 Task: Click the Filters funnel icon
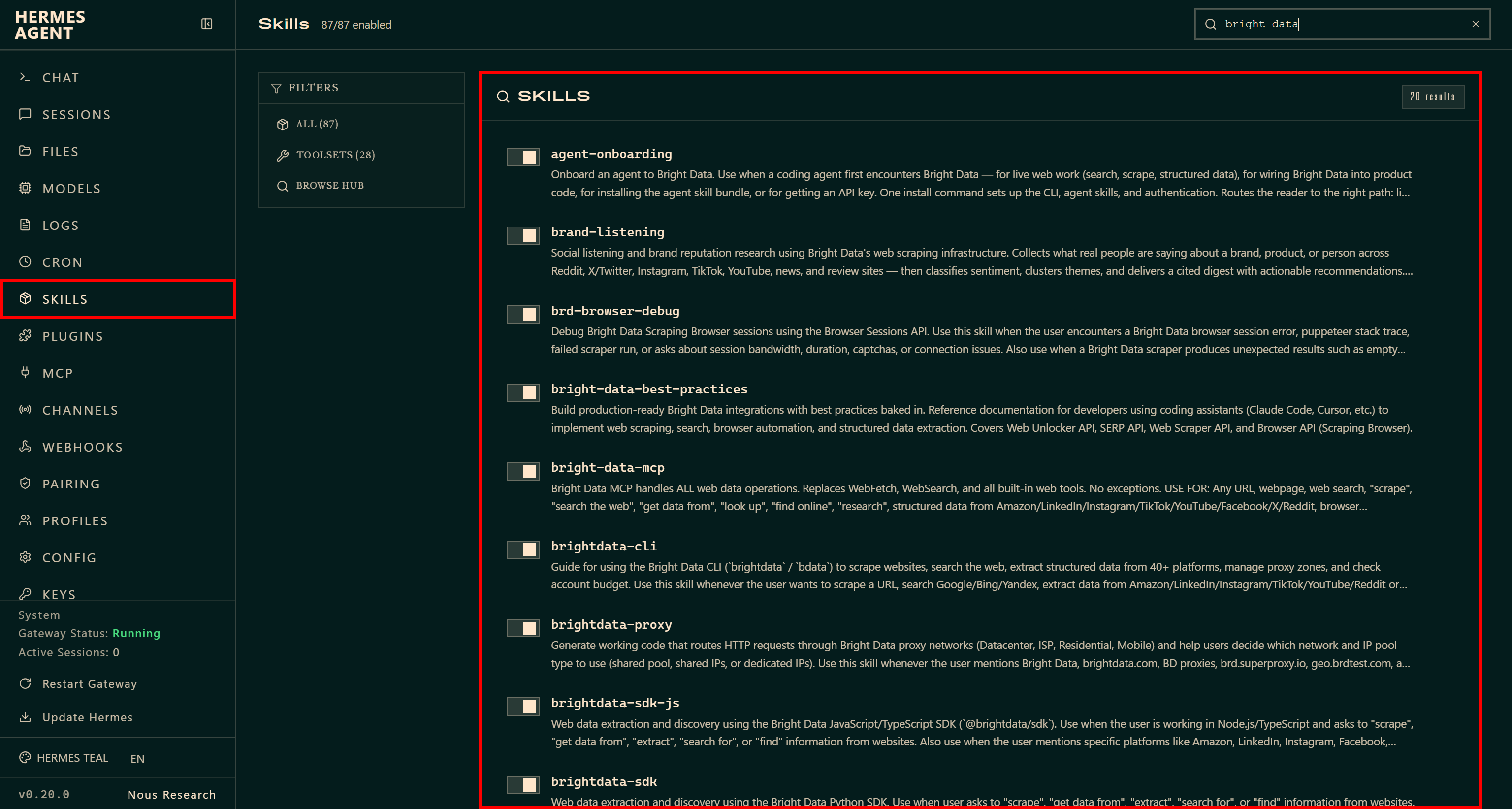click(x=276, y=88)
